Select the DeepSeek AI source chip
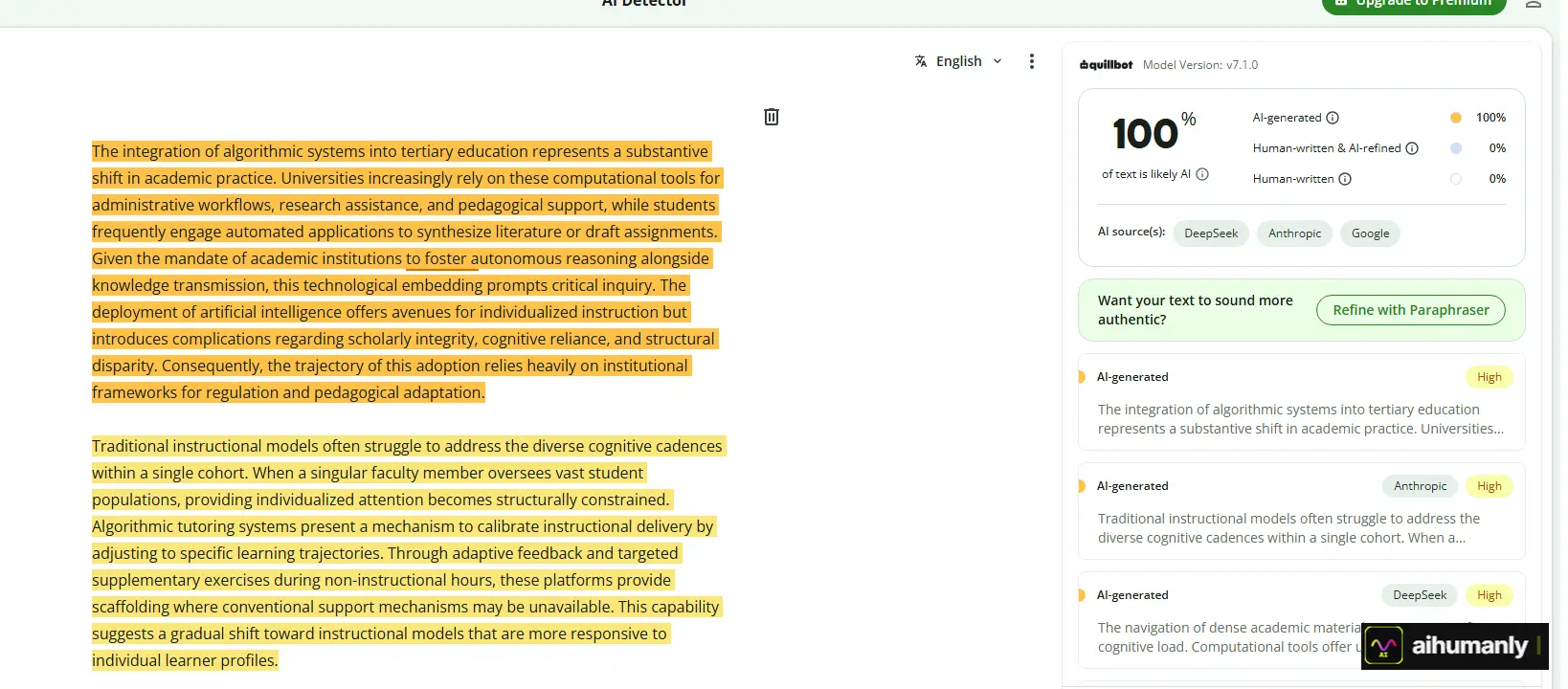The height and width of the screenshot is (689, 1568). (x=1211, y=233)
